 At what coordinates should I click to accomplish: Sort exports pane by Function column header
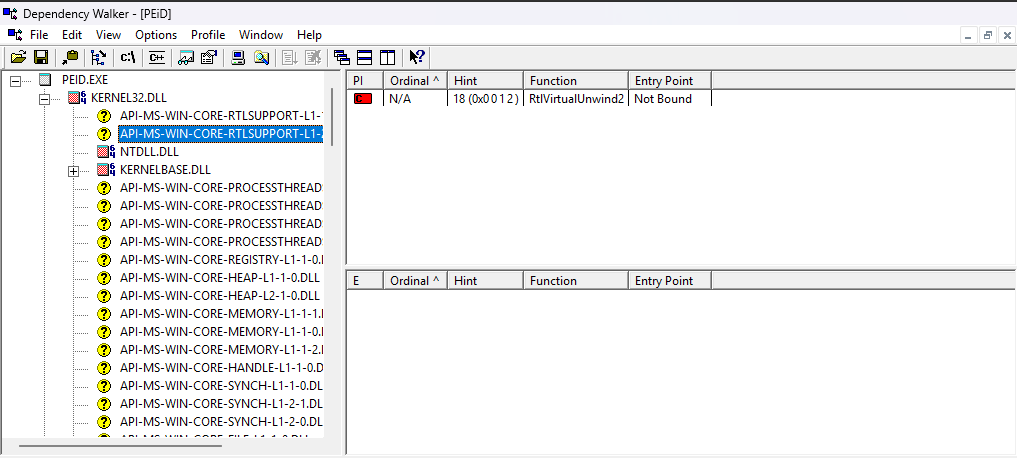tap(576, 280)
